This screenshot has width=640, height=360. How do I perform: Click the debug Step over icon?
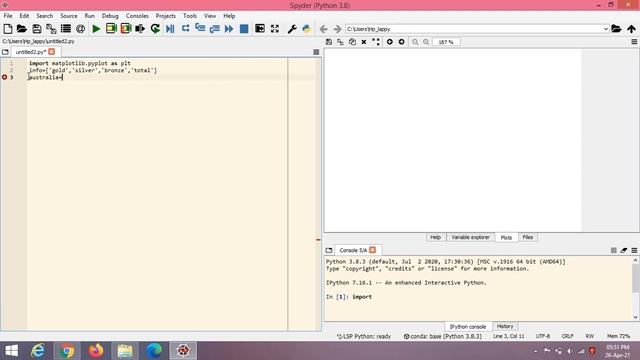click(185, 28)
